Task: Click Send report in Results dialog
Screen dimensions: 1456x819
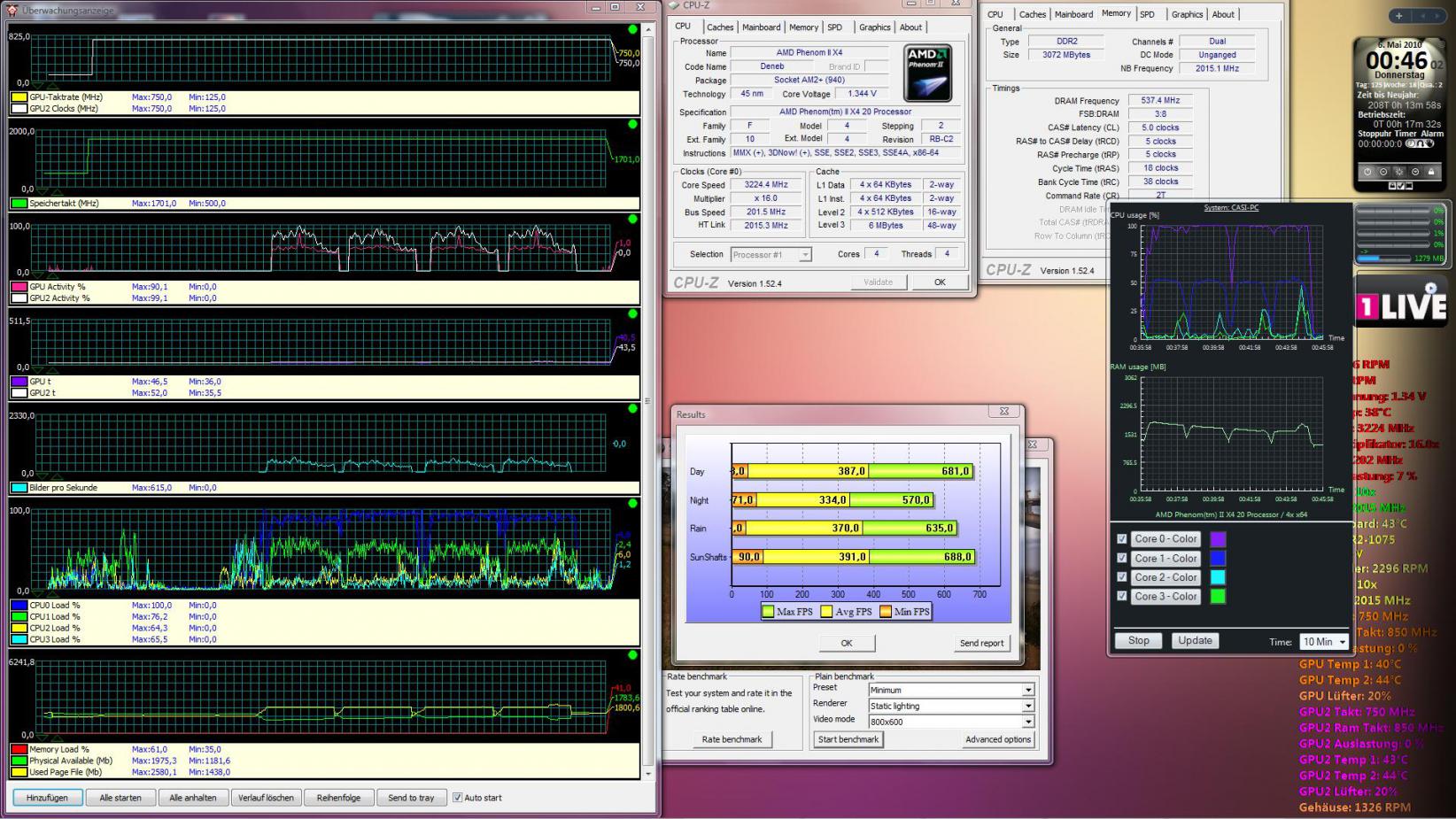Action: click(982, 644)
